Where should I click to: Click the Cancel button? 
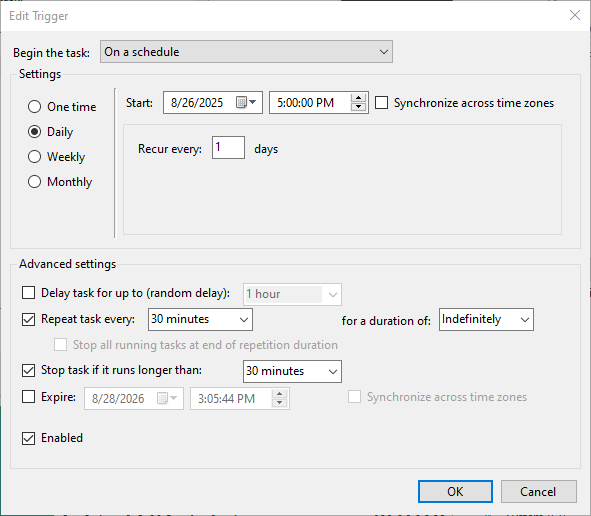click(x=539, y=492)
